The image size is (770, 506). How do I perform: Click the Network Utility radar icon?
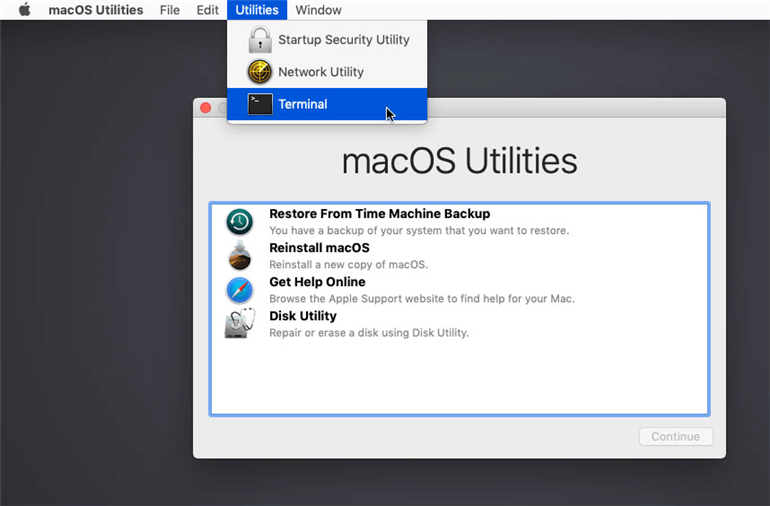tap(260, 72)
